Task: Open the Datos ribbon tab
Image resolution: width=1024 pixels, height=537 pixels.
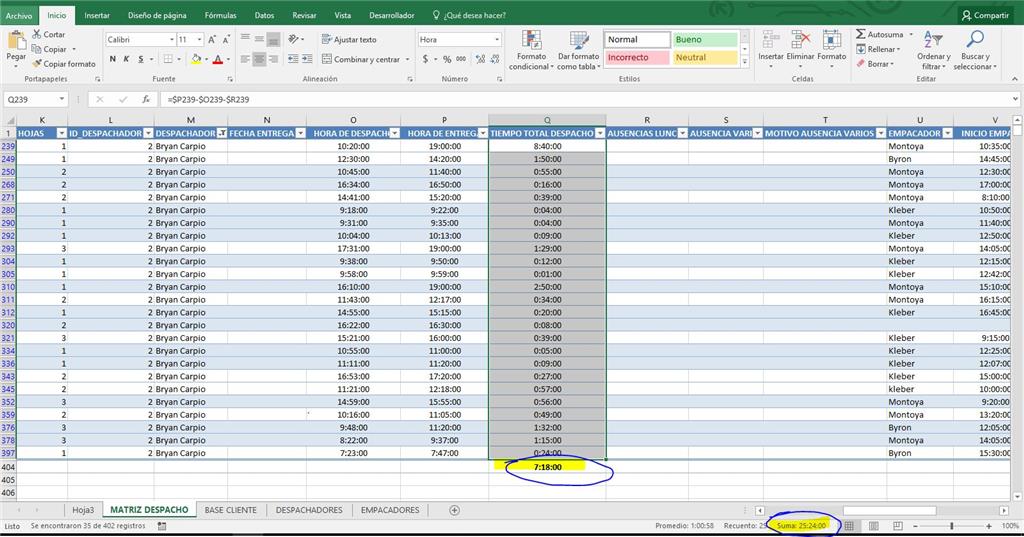Action: click(x=264, y=15)
